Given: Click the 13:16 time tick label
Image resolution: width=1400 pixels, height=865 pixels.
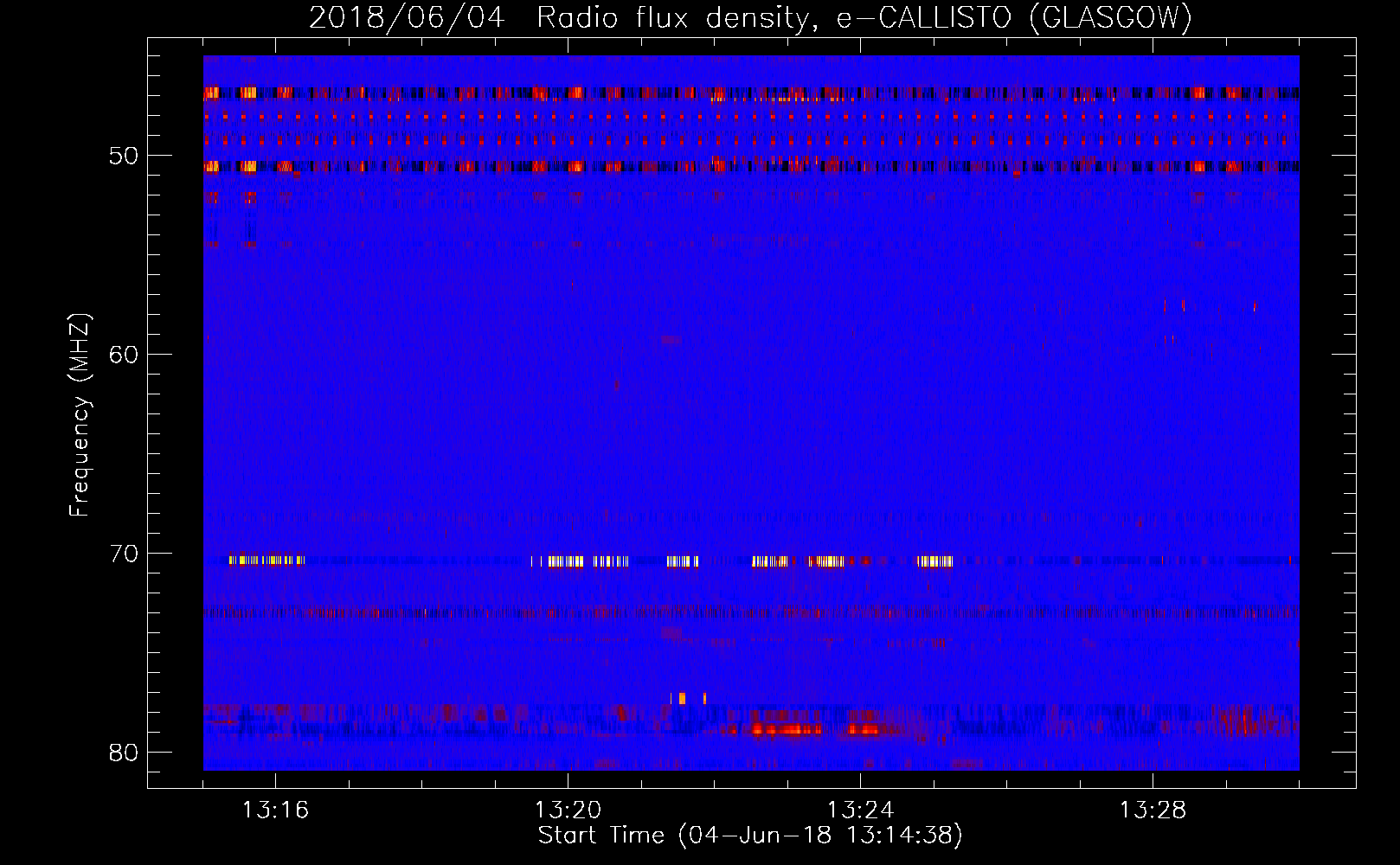Looking at the screenshot, I should coord(275,811).
